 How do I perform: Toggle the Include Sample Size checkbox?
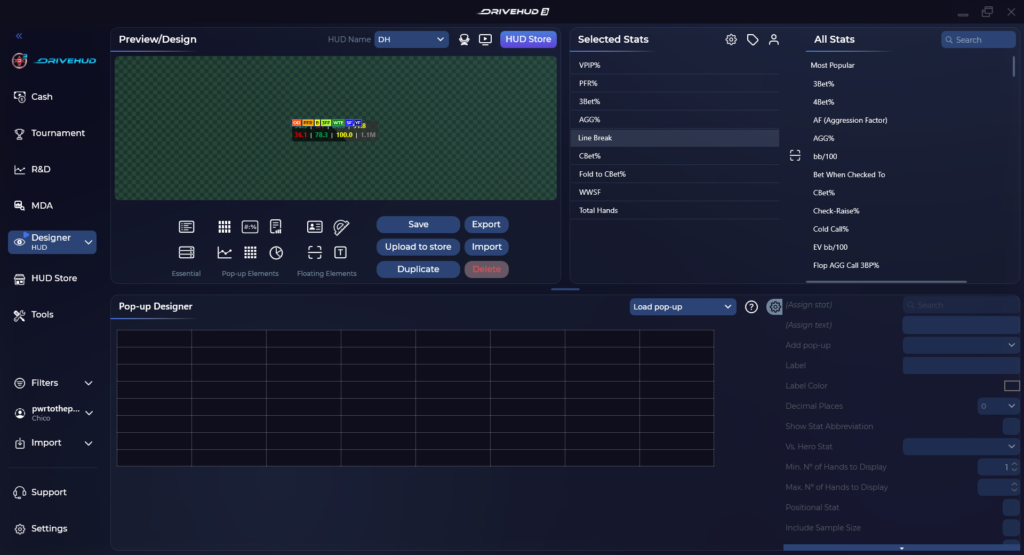[1011, 528]
